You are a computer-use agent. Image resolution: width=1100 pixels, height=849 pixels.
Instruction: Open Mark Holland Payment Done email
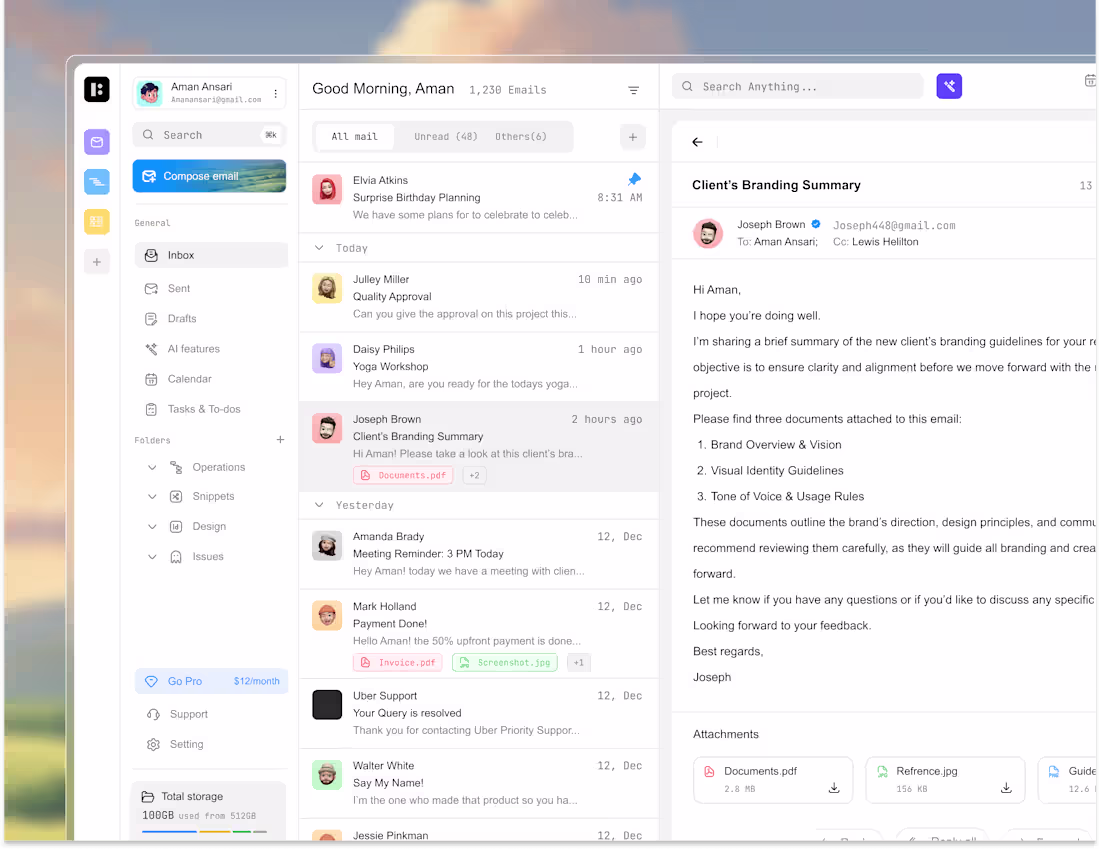(x=478, y=634)
